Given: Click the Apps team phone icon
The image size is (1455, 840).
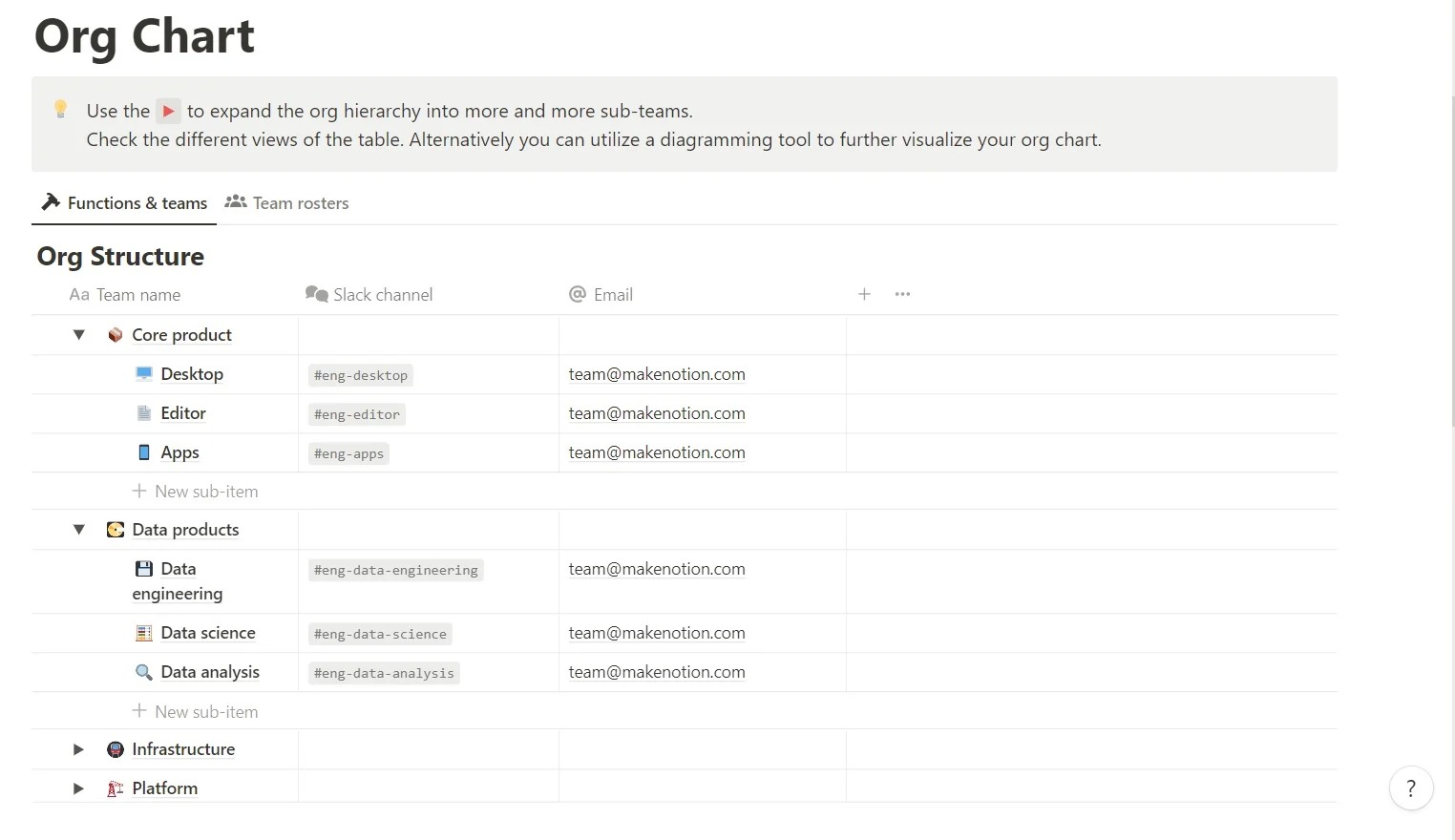Looking at the screenshot, I should pos(144,452).
